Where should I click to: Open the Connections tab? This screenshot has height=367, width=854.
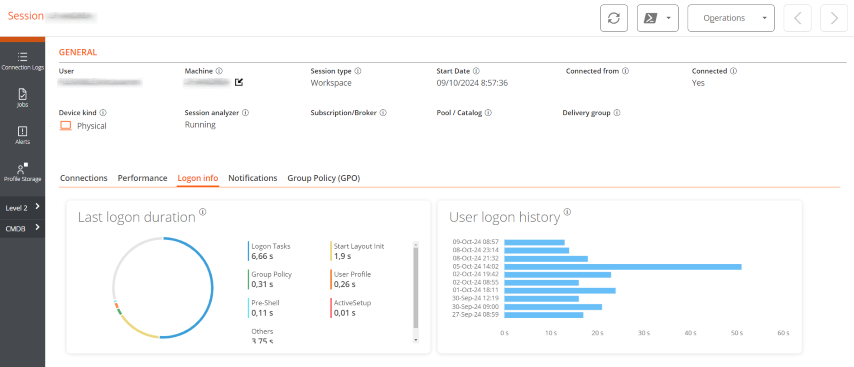(83, 178)
